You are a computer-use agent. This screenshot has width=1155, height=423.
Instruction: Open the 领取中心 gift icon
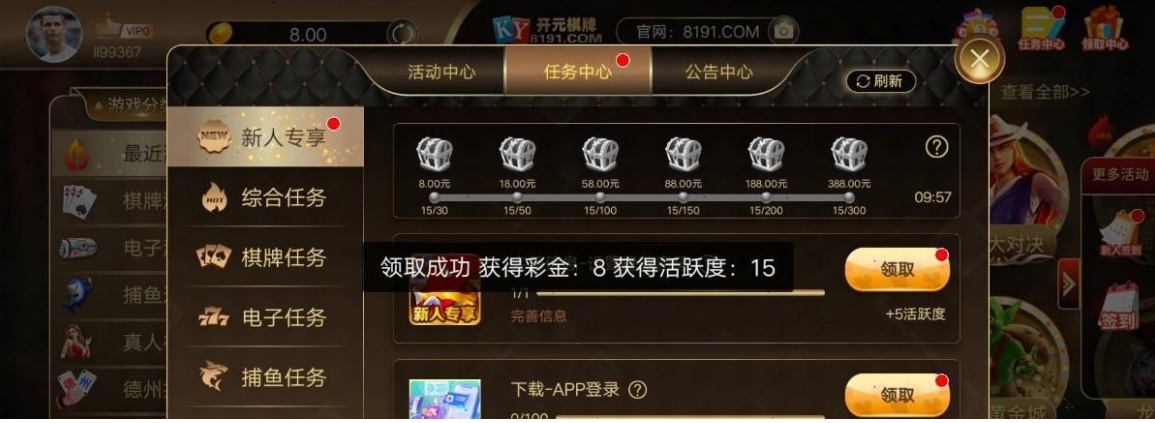point(1104,29)
